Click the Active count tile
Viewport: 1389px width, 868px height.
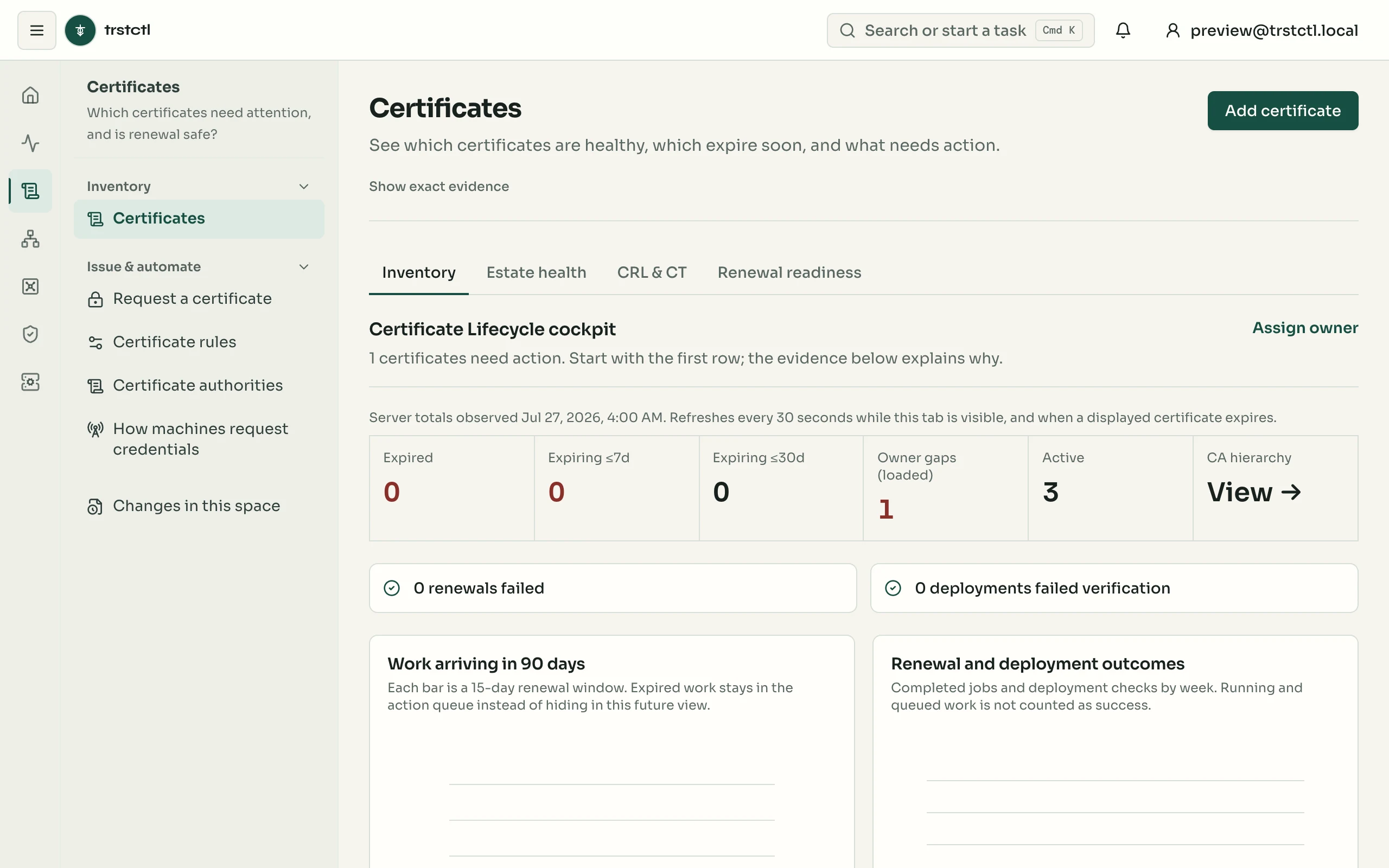click(x=1110, y=488)
